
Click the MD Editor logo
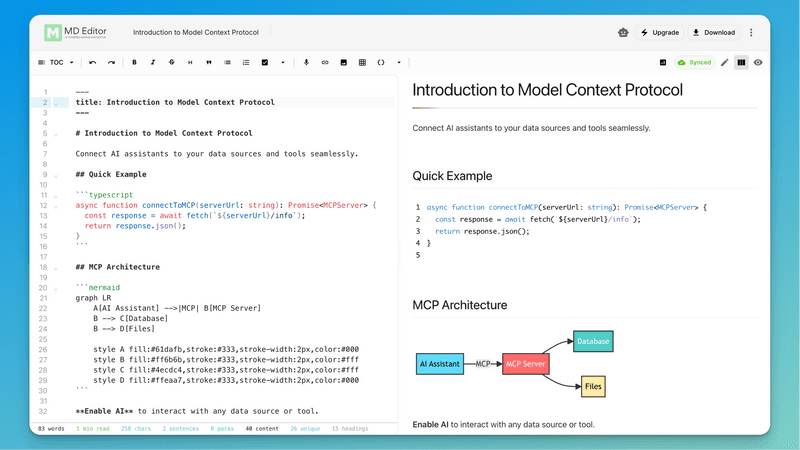click(75, 32)
